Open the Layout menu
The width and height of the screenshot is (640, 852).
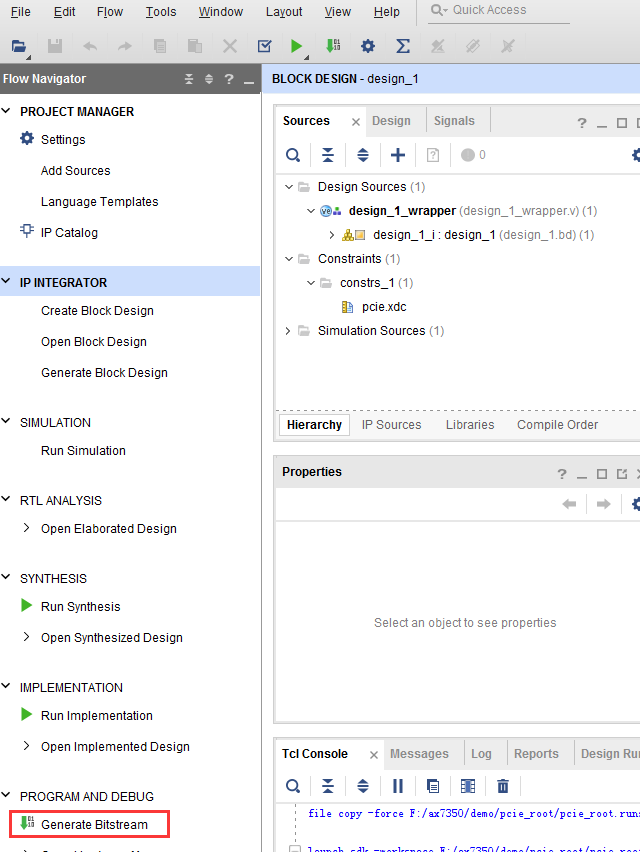point(284,11)
